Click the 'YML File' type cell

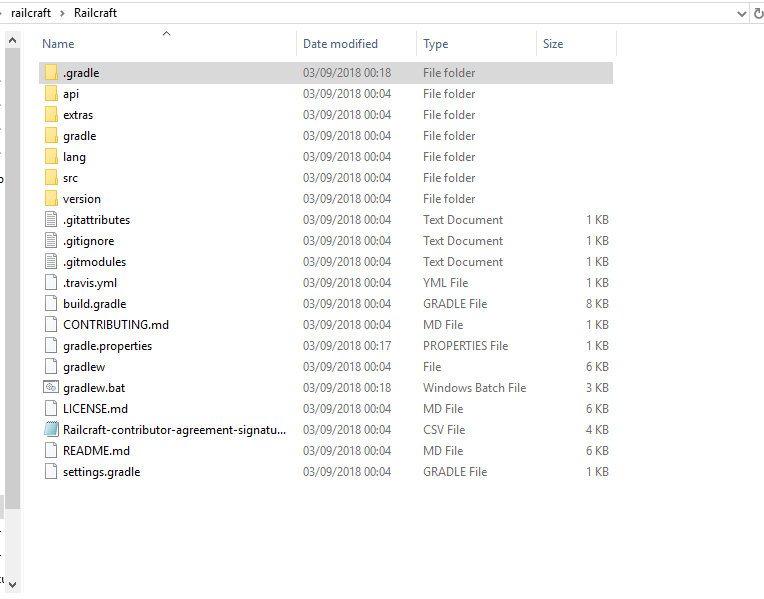tap(445, 283)
